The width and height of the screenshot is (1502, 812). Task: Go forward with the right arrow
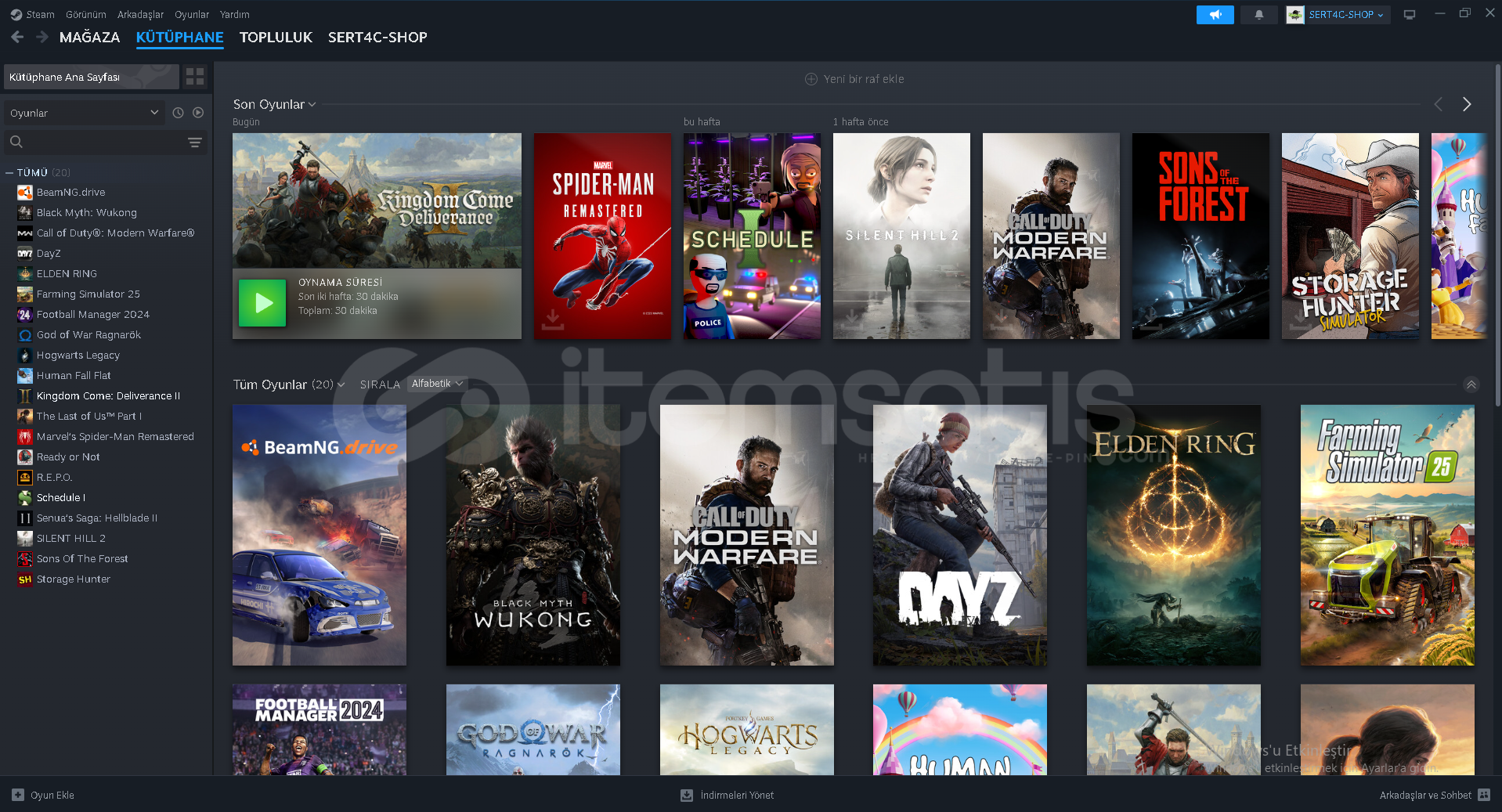coord(42,37)
